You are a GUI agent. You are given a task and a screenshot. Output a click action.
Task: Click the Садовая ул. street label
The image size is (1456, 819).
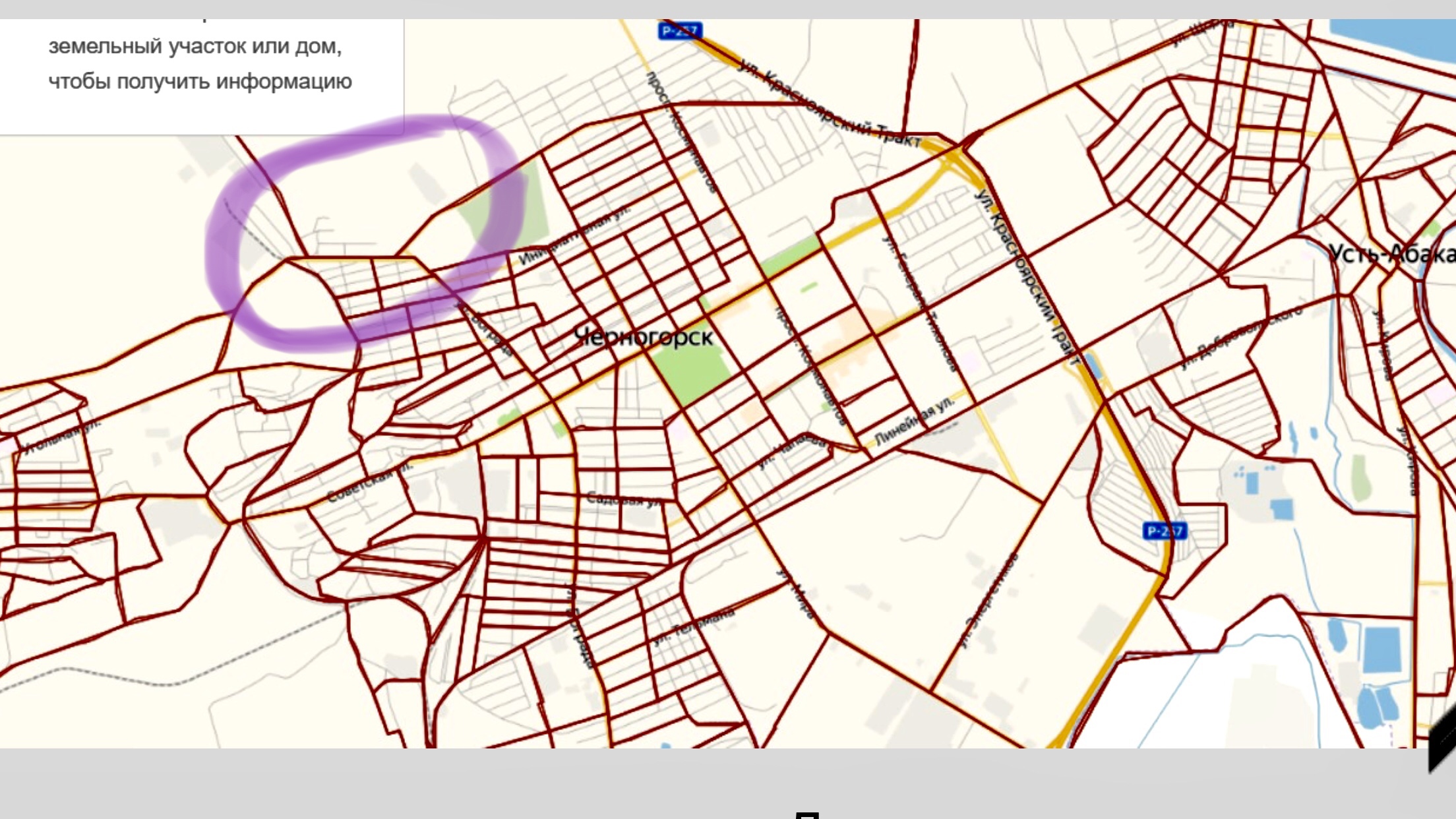click(x=624, y=500)
